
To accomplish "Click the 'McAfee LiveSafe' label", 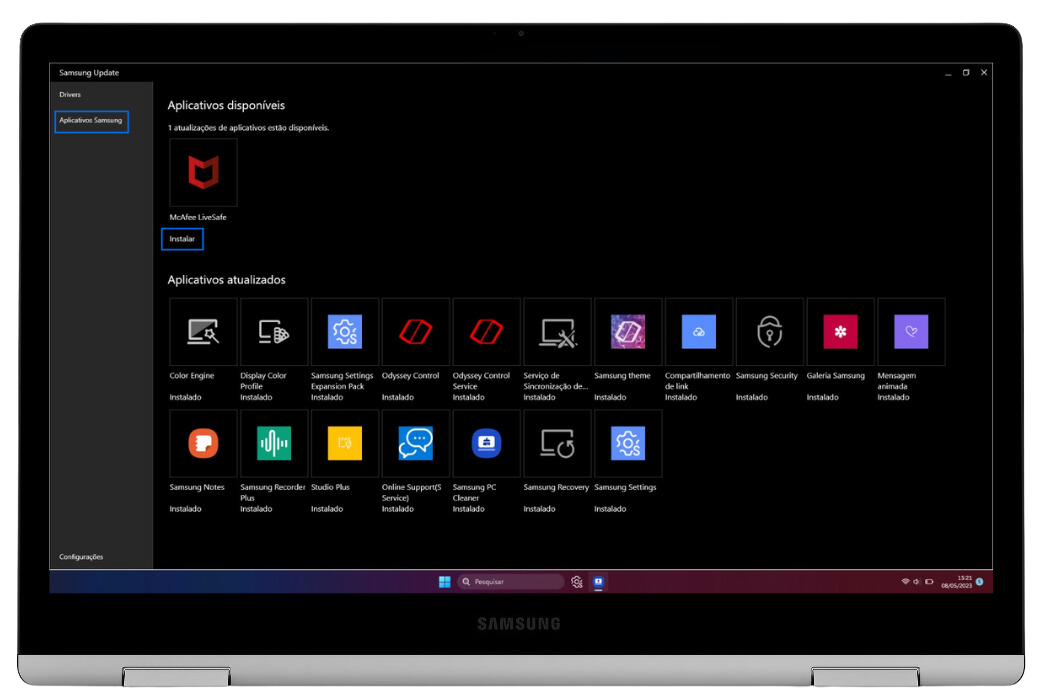I will [x=198, y=218].
